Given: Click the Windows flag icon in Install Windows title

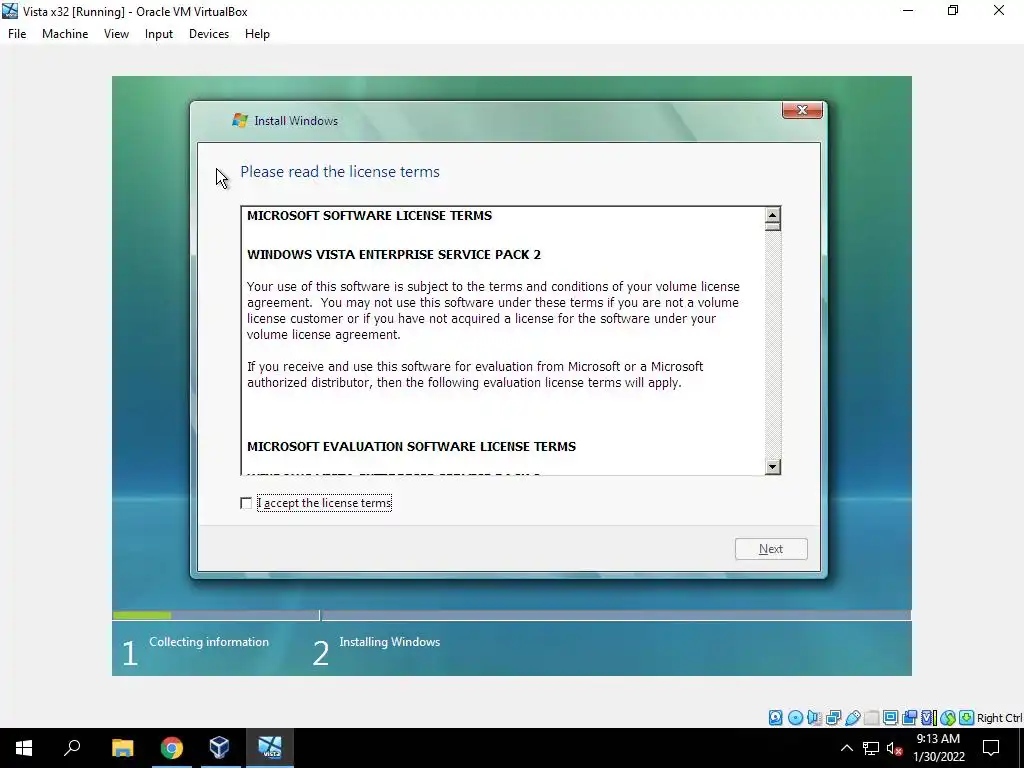Looking at the screenshot, I should [x=240, y=120].
